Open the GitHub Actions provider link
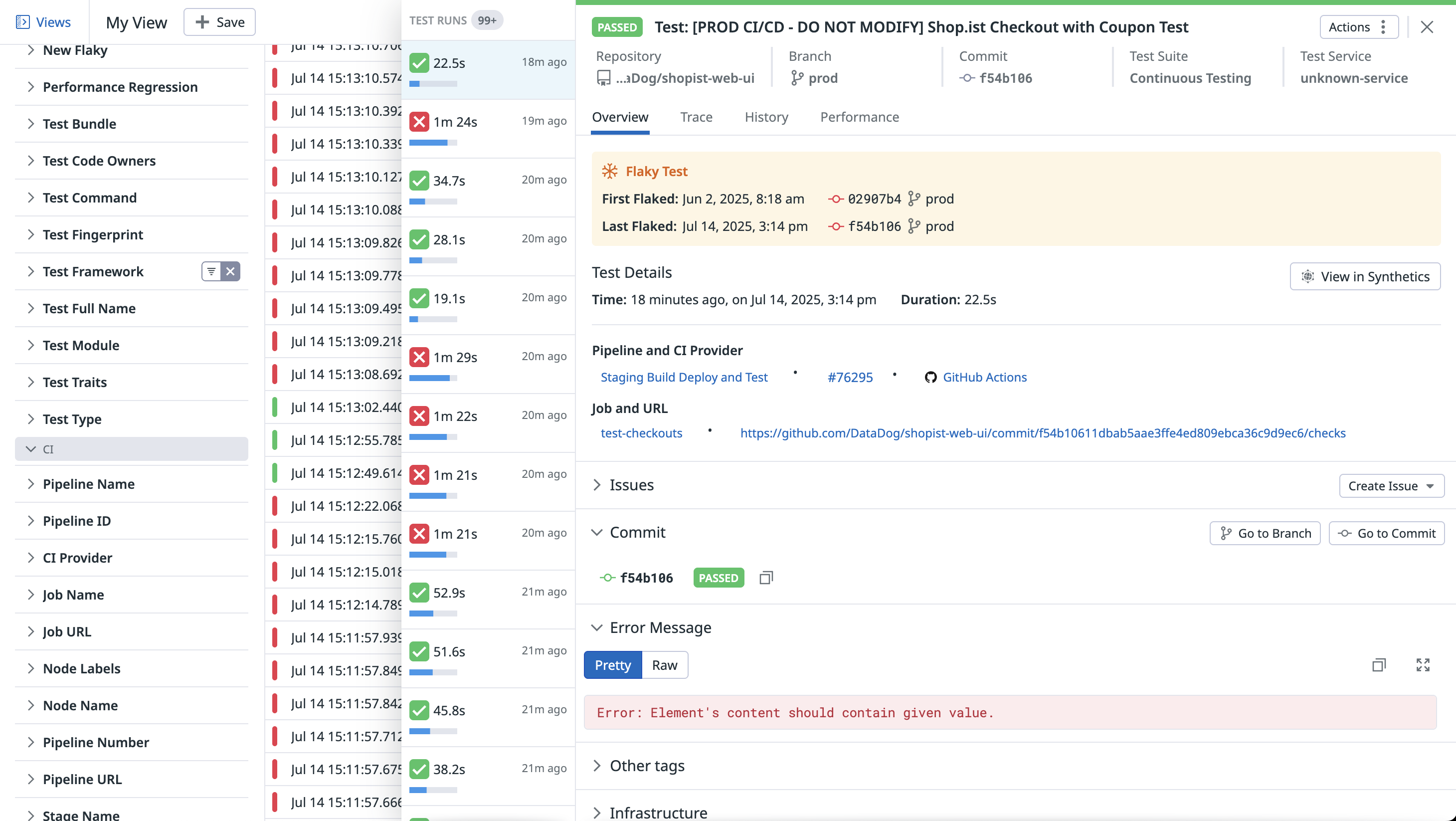 coord(984,377)
